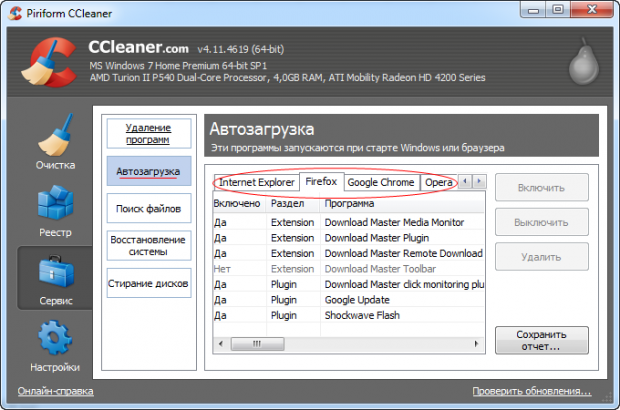Open Стирание дисков section
This screenshot has height=410, width=620.
[149, 283]
